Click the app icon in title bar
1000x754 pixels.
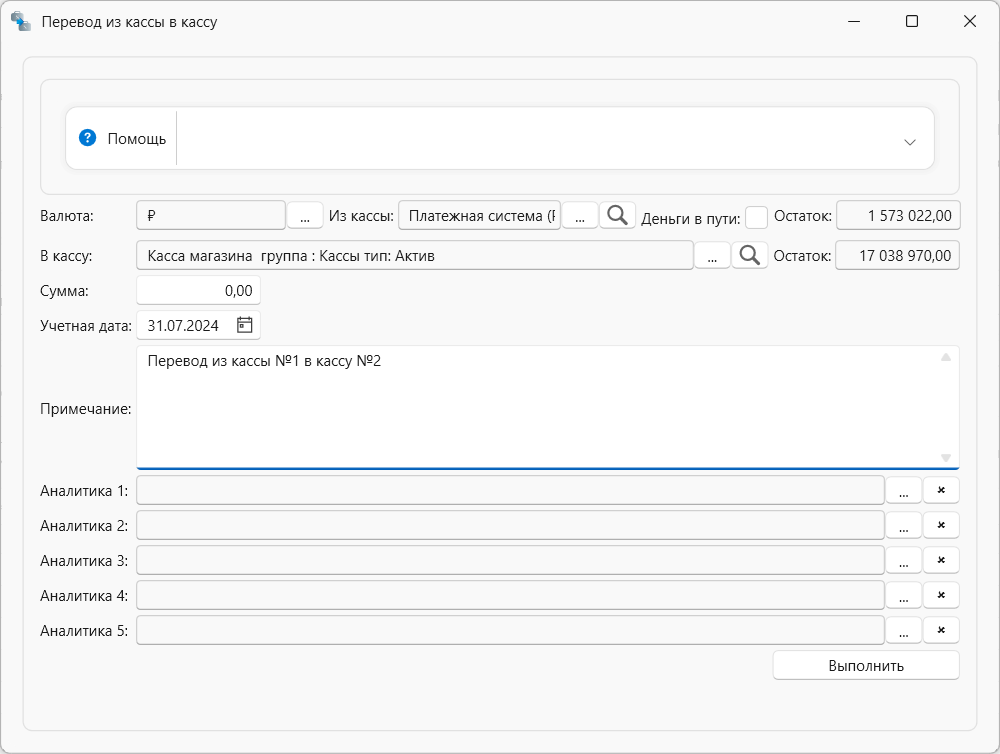[x=20, y=21]
